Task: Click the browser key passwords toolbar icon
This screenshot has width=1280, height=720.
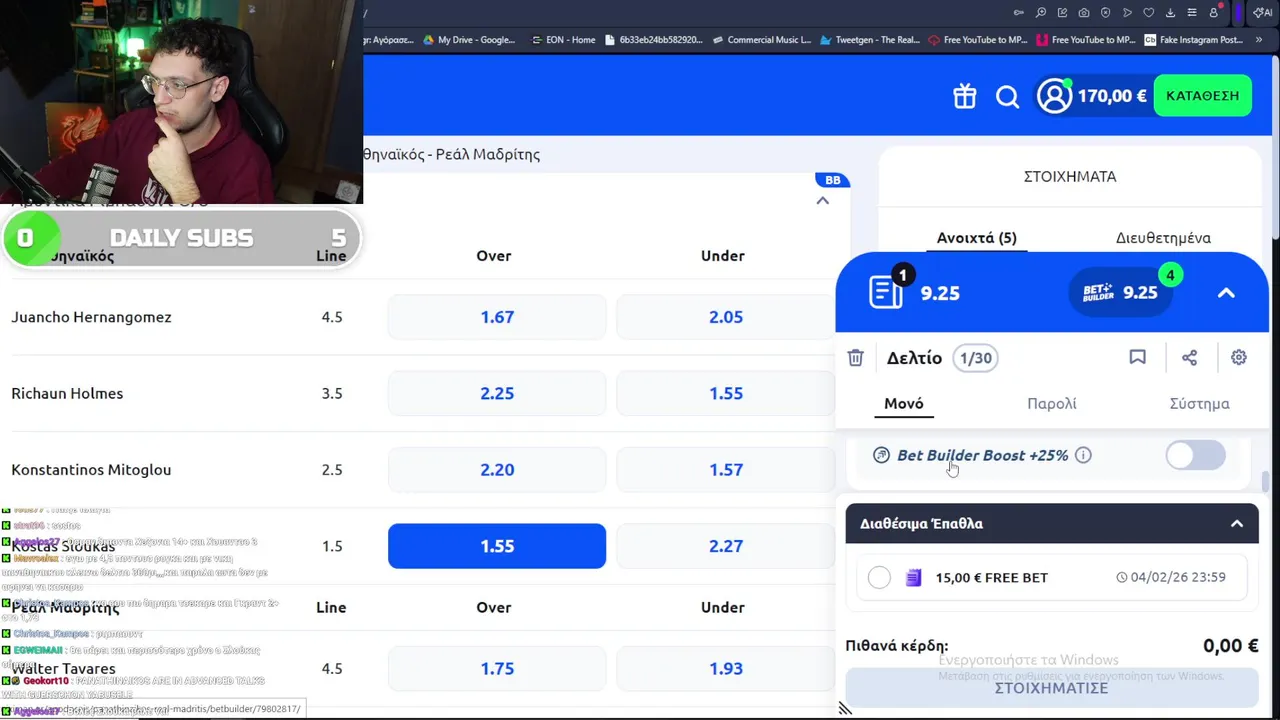Action: coord(1019,13)
